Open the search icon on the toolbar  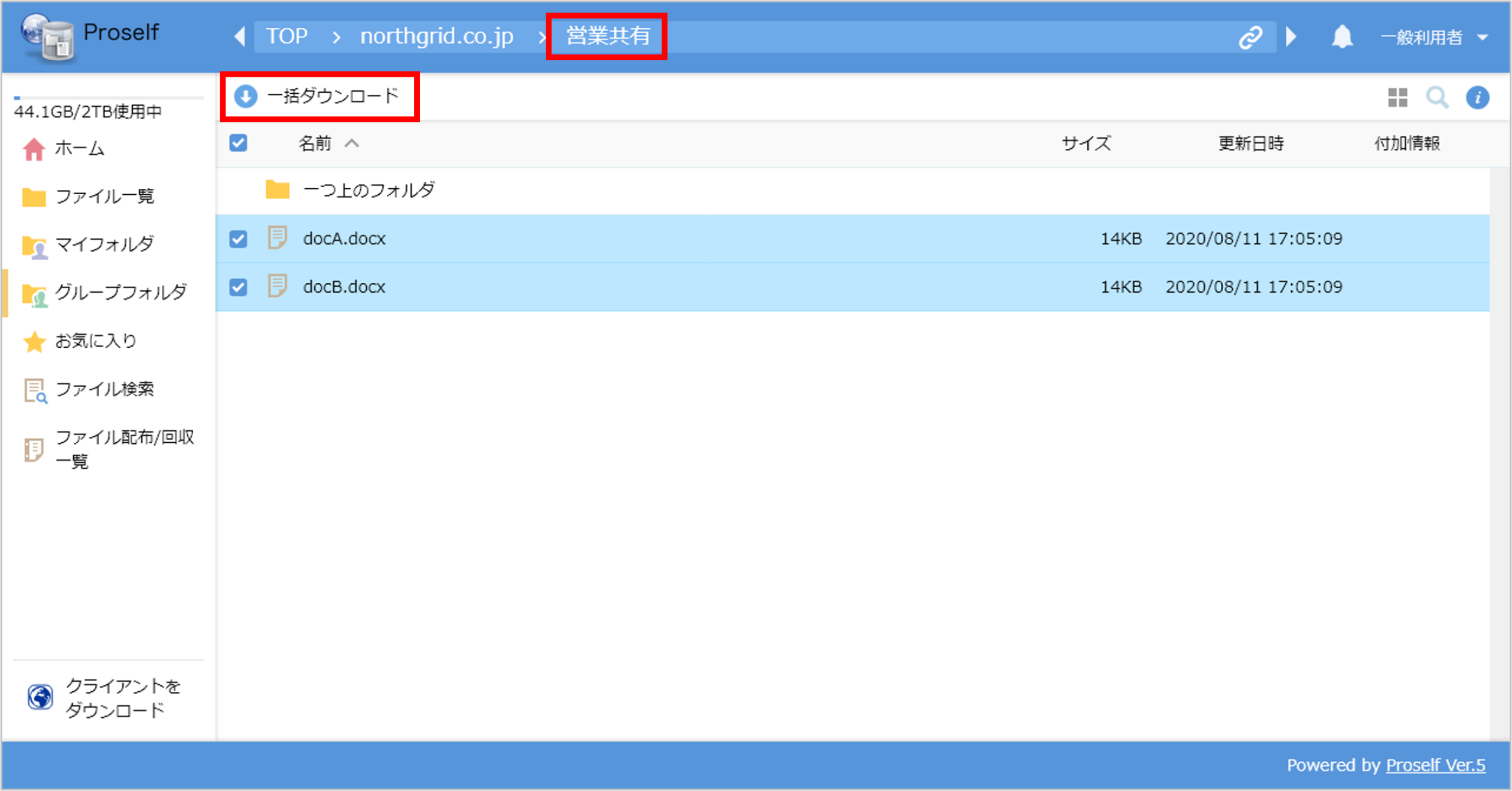pyautogui.click(x=1438, y=98)
